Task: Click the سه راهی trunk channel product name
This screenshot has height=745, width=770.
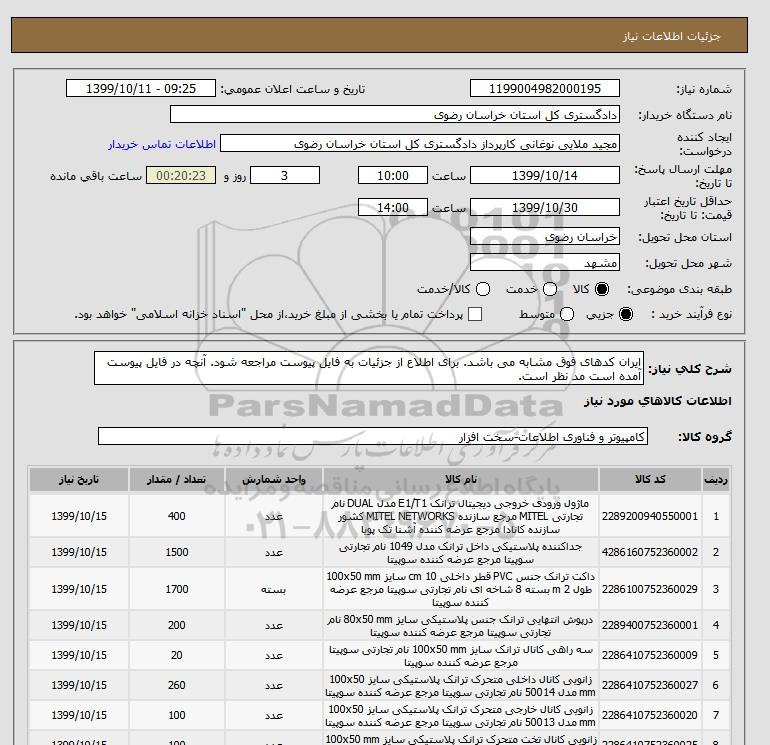Action: point(461,656)
